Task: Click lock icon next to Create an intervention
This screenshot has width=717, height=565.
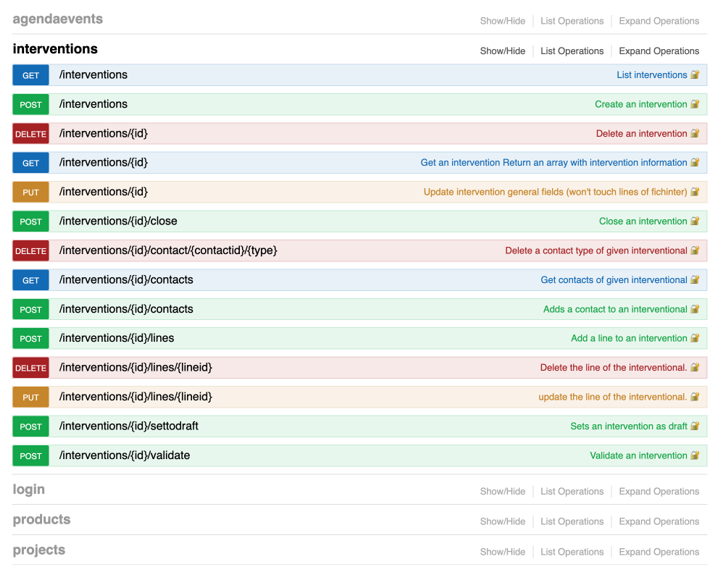Action: [695, 104]
